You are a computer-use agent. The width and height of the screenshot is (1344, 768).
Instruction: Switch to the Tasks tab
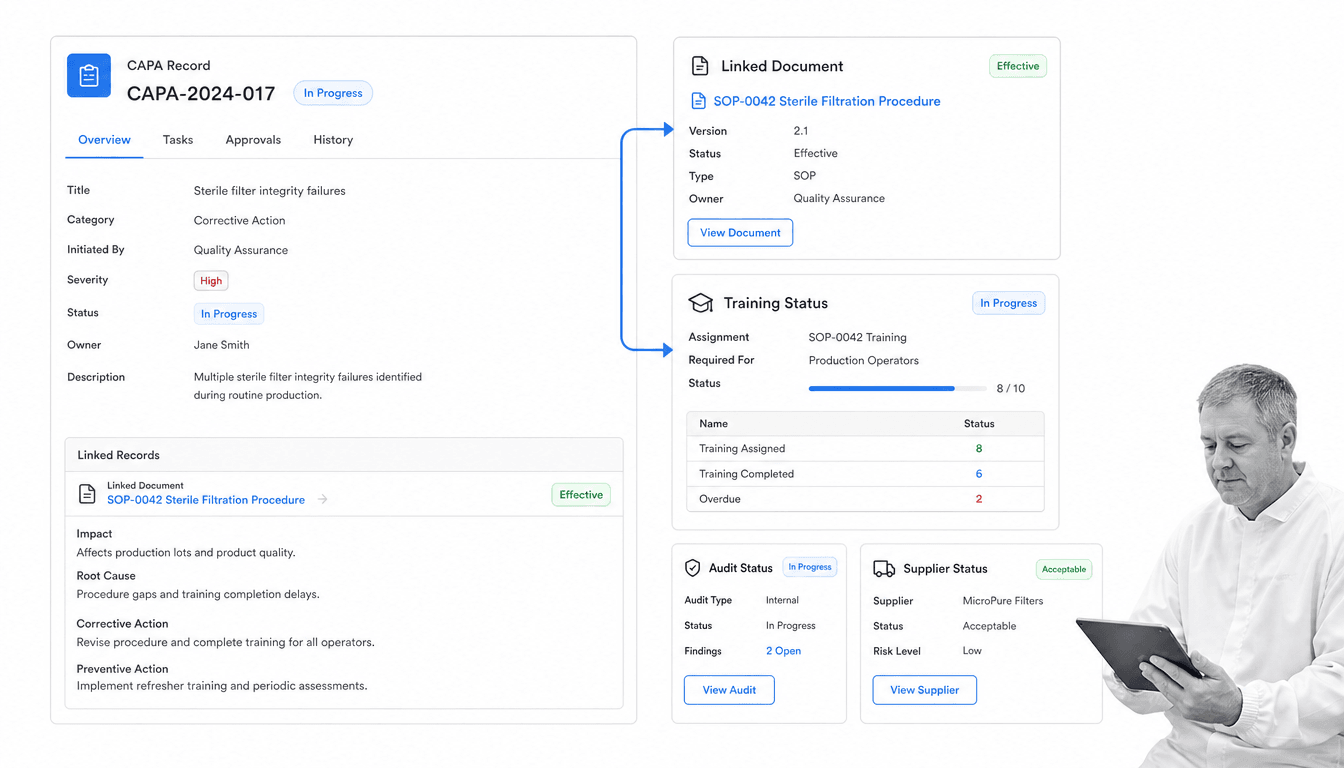[x=178, y=140]
